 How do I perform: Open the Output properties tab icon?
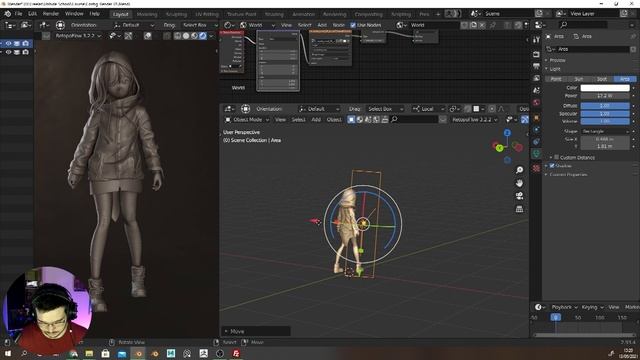tap(536, 66)
